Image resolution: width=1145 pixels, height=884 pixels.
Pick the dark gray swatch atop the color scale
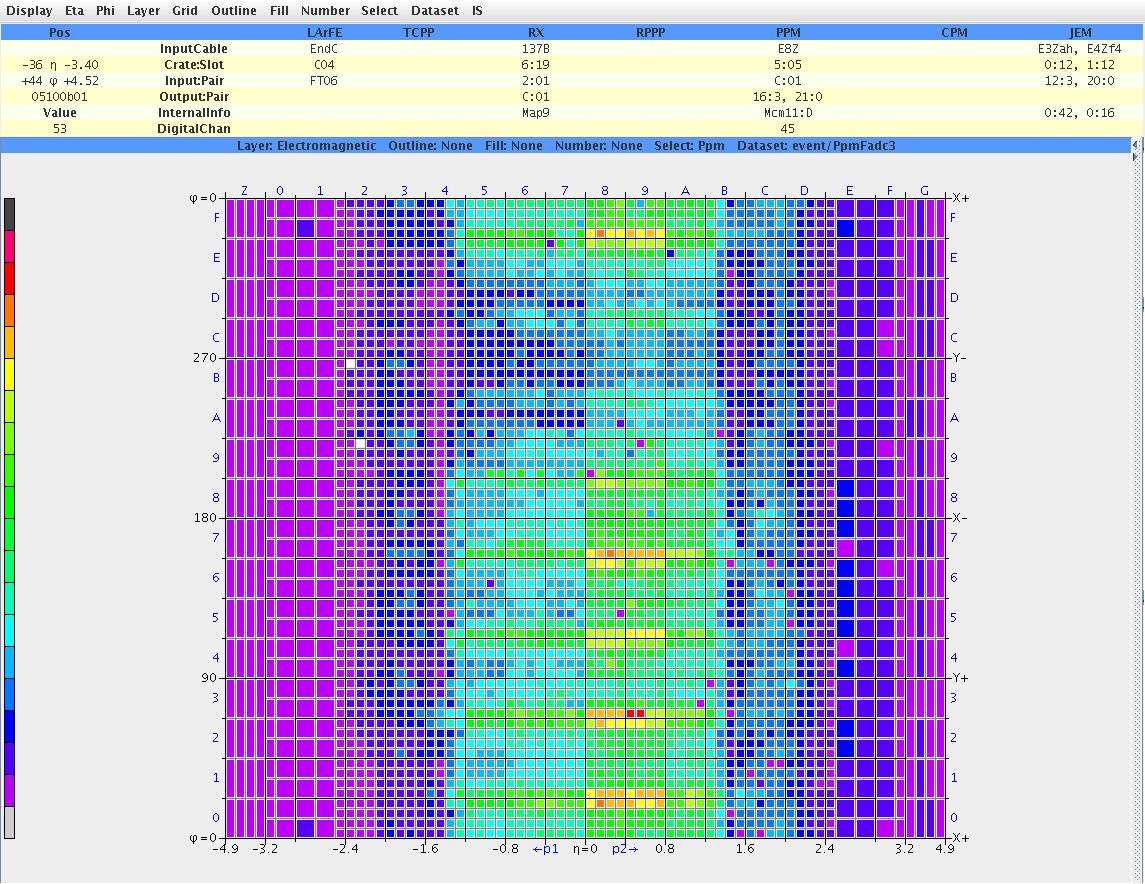[x=10, y=214]
